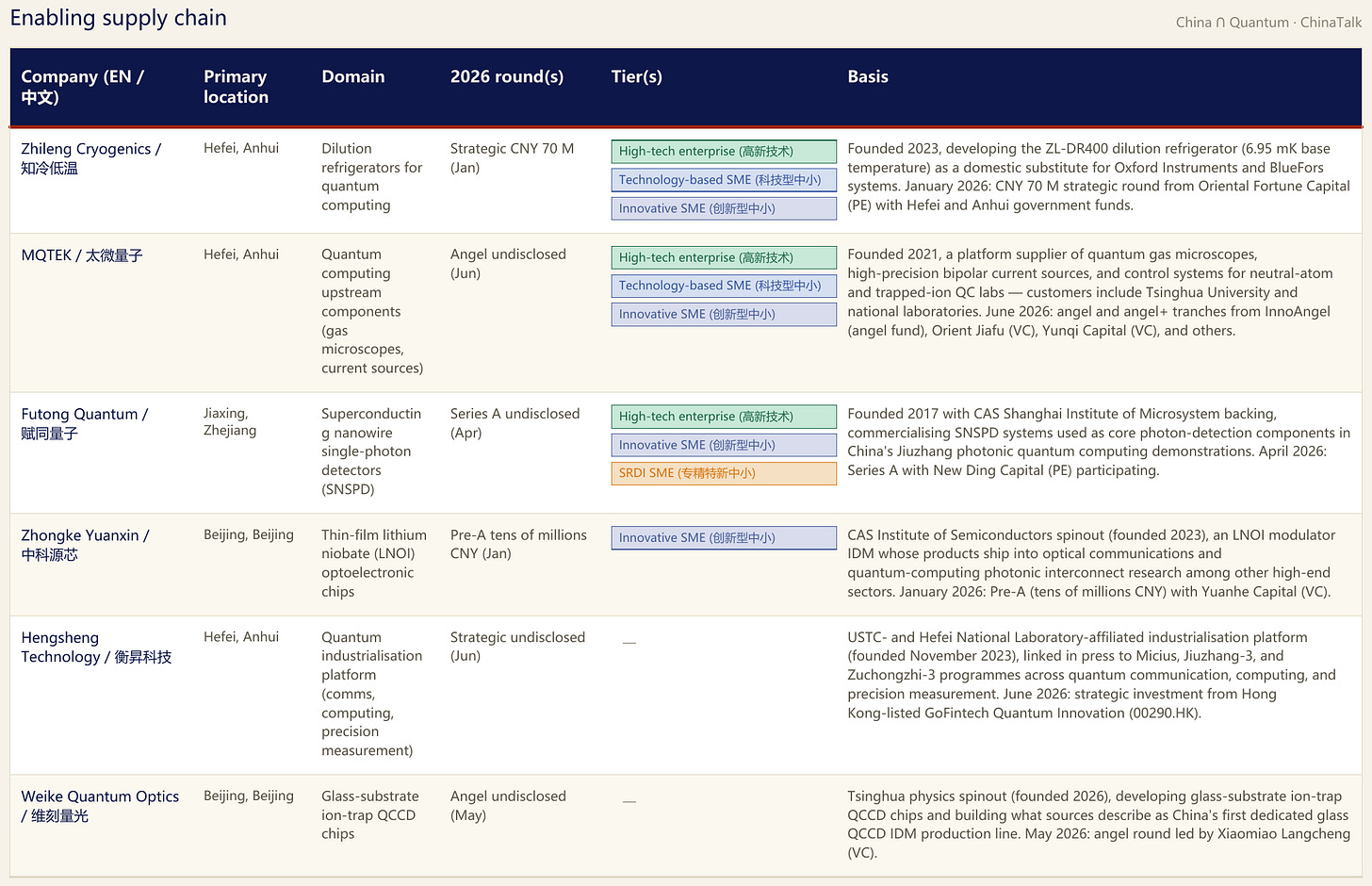This screenshot has width=1372, height=886.
Task: Click Zhileng Cryogenics' "High-tech enterprise" tier badge
Action: [724, 152]
